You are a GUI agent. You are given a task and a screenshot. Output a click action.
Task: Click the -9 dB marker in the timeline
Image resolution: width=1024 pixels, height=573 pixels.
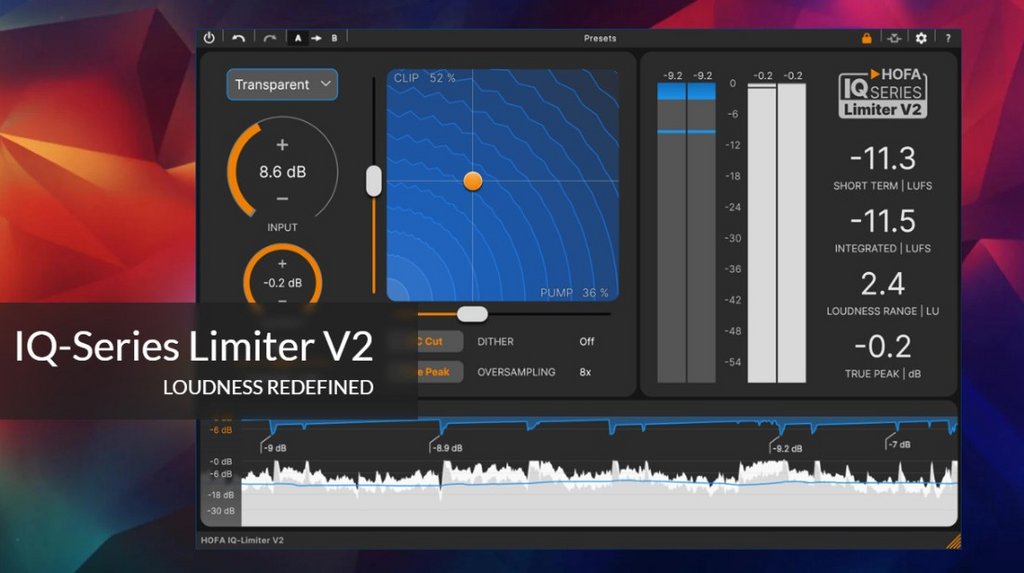[274, 448]
